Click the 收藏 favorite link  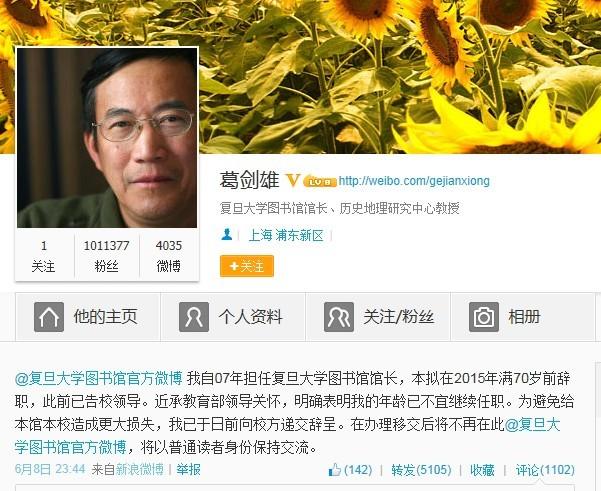tap(482, 470)
